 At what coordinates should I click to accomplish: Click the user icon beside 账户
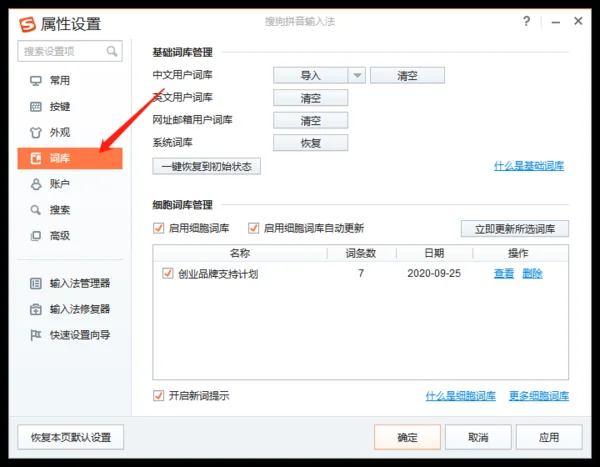point(36,185)
